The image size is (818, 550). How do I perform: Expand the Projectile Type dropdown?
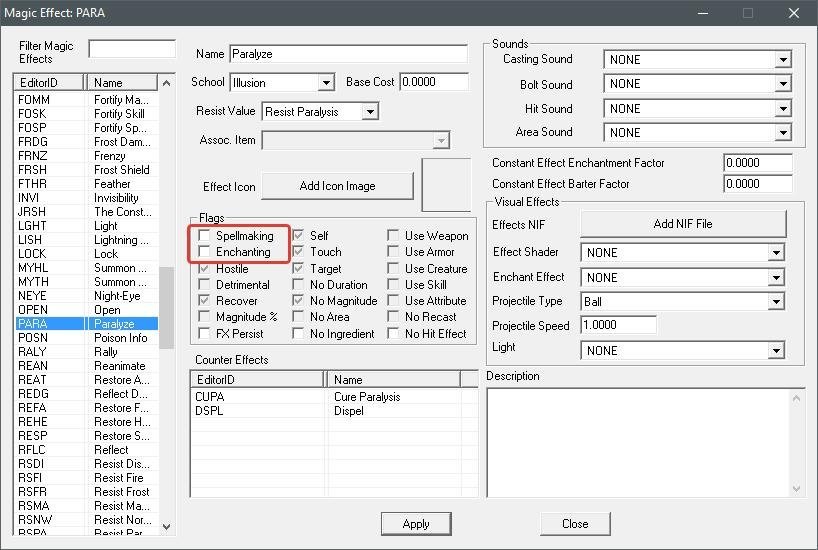tap(775, 302)
